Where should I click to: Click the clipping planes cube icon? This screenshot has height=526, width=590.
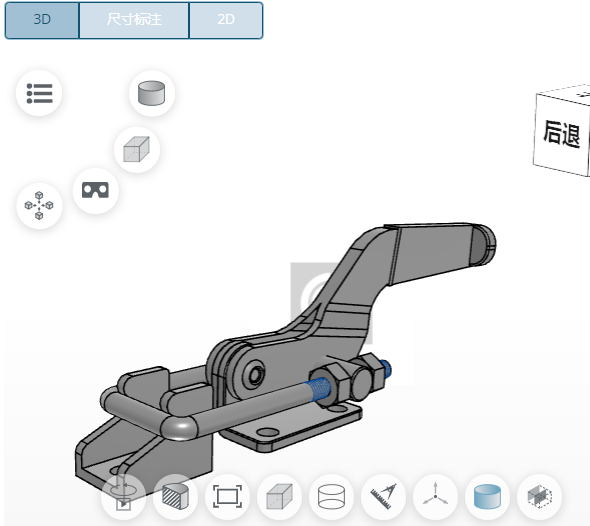coord(540,497)
